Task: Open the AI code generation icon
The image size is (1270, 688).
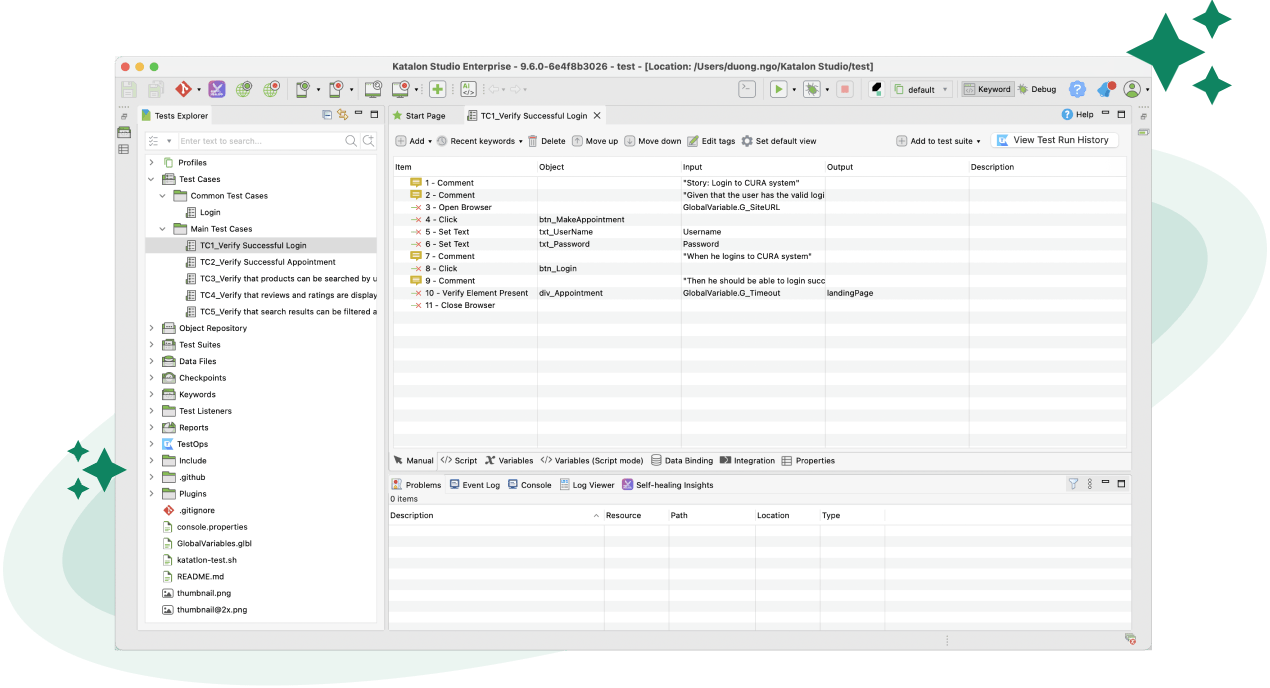Action: coord(468,89)
